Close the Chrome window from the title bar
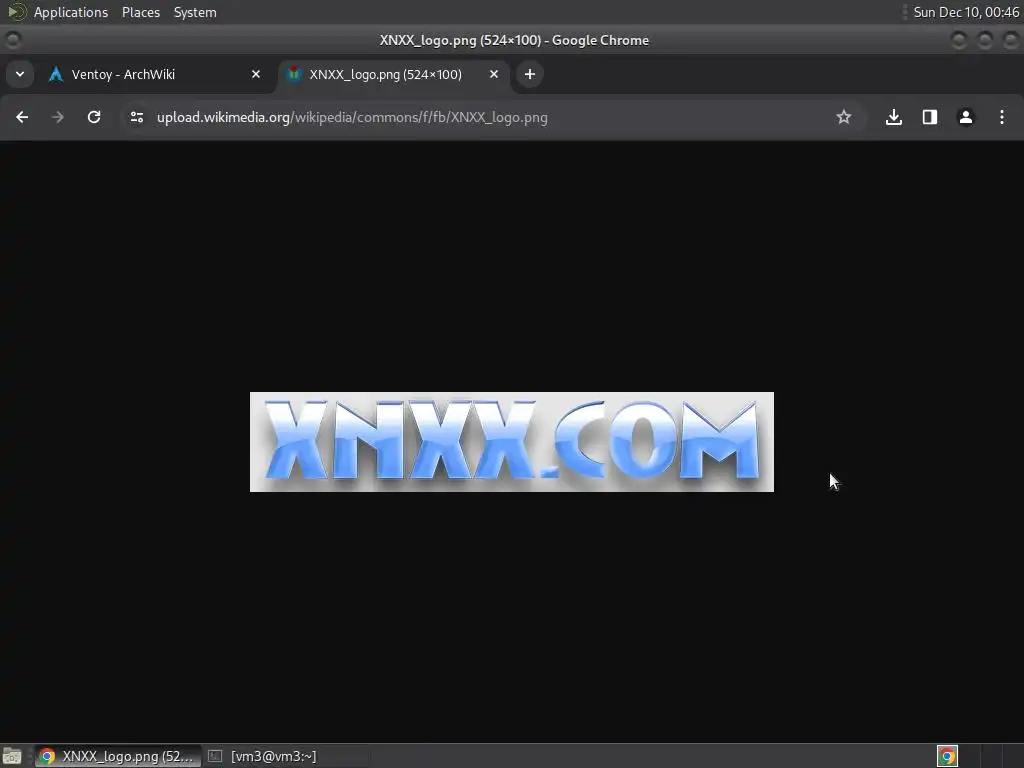Screen dimensions: 1024x768 coord(1010,40)
